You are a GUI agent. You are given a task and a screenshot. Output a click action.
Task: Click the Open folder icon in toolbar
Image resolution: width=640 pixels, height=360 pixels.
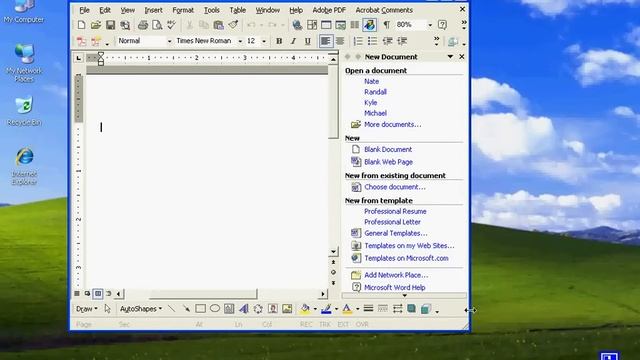[96, 25]
